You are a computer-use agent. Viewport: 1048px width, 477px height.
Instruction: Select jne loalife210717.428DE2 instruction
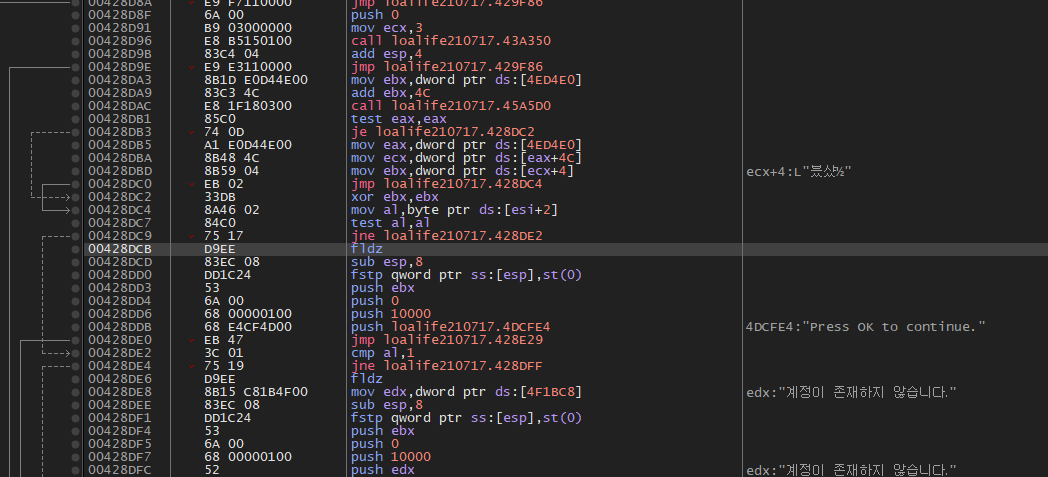[x=446, y=236]
